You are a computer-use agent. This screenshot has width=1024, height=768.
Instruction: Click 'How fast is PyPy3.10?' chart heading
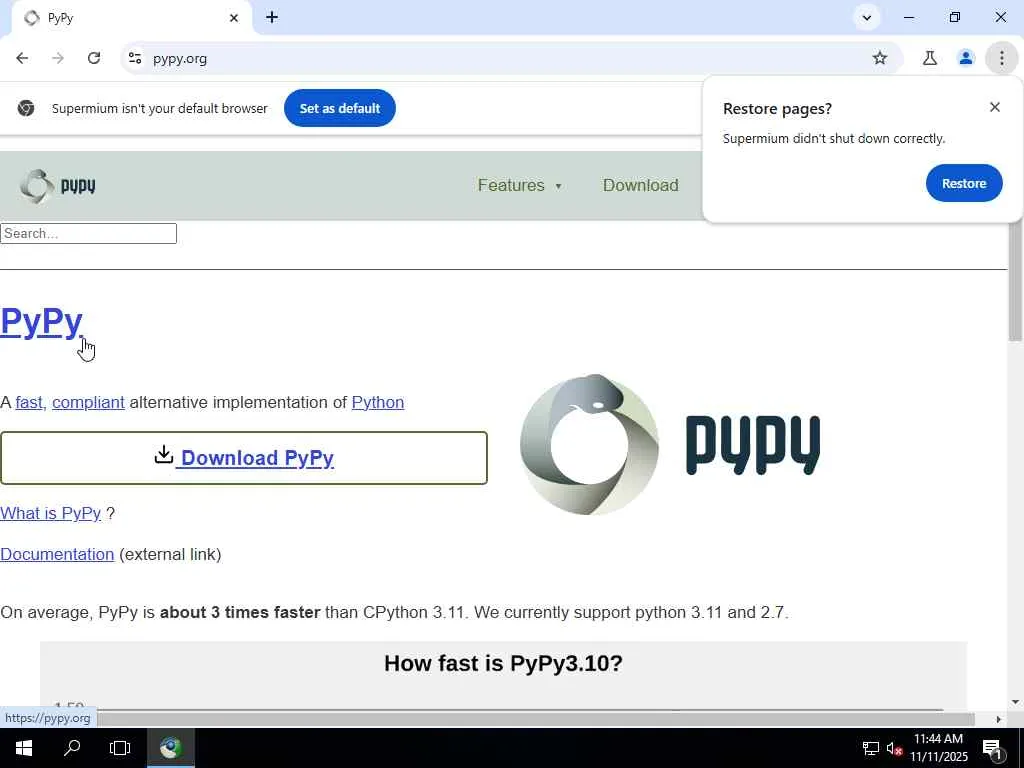click(x=503, y=664)
